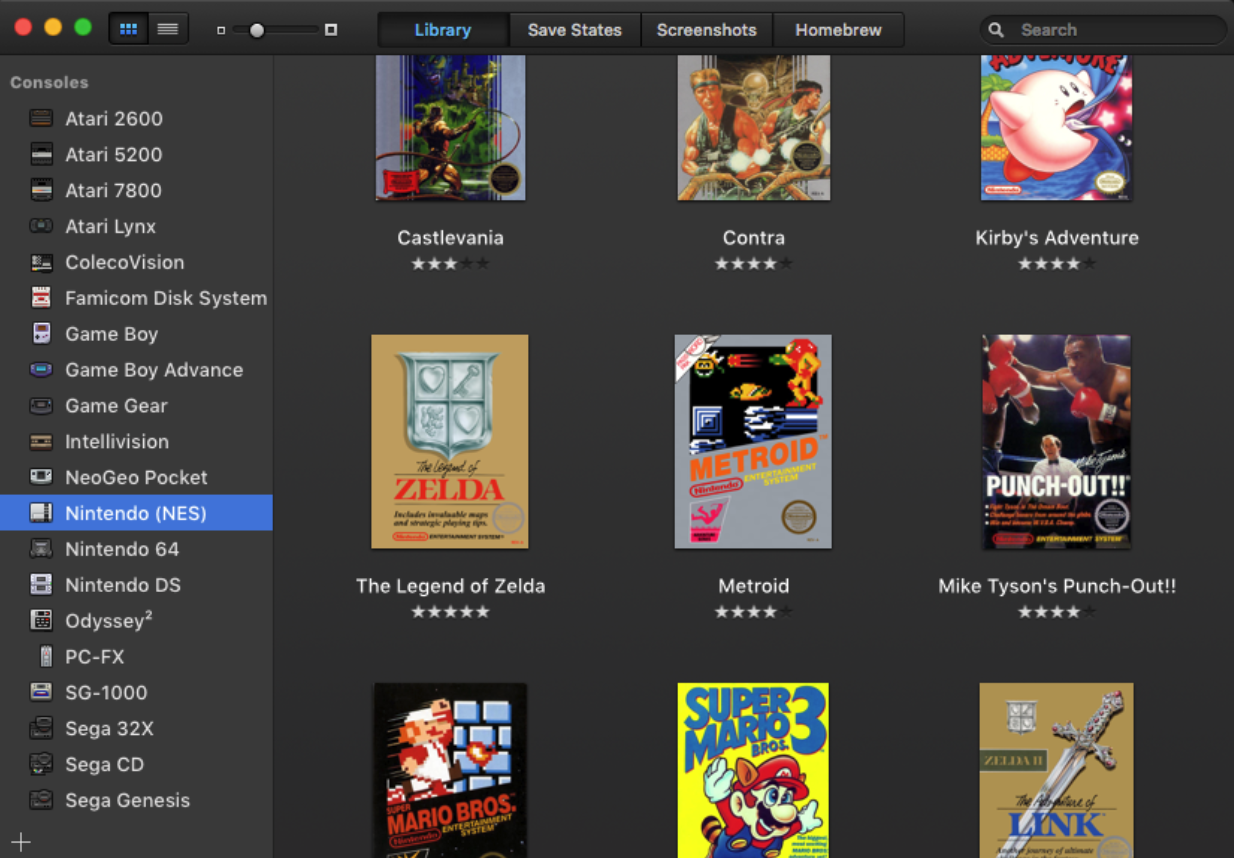This screenshot has height=858, width=1234.
Task: Select the Atari 5200 console icon
Action: tap(41, 155)
